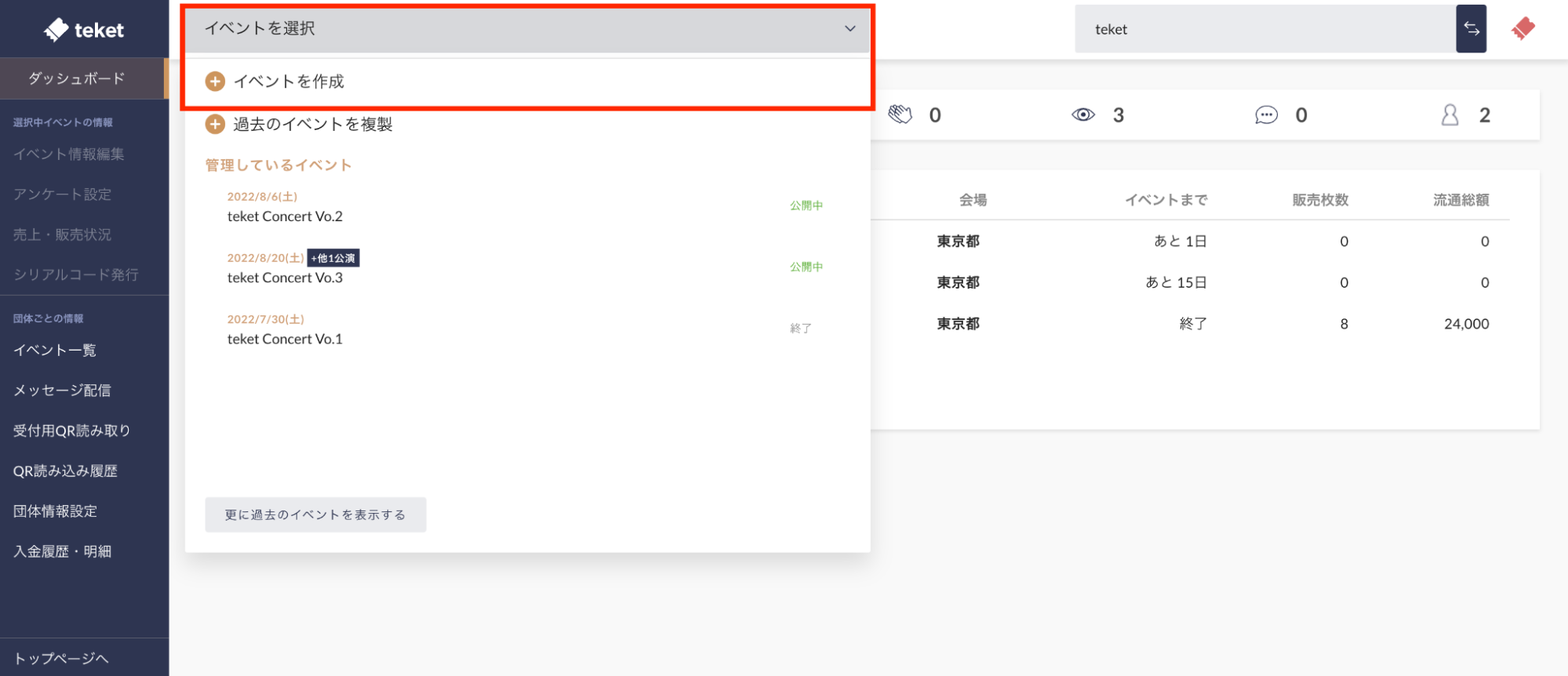The height and width of the screenshot is (676, 1568).
Task: Click the +他1公演 badge
Action: (333, 258)
